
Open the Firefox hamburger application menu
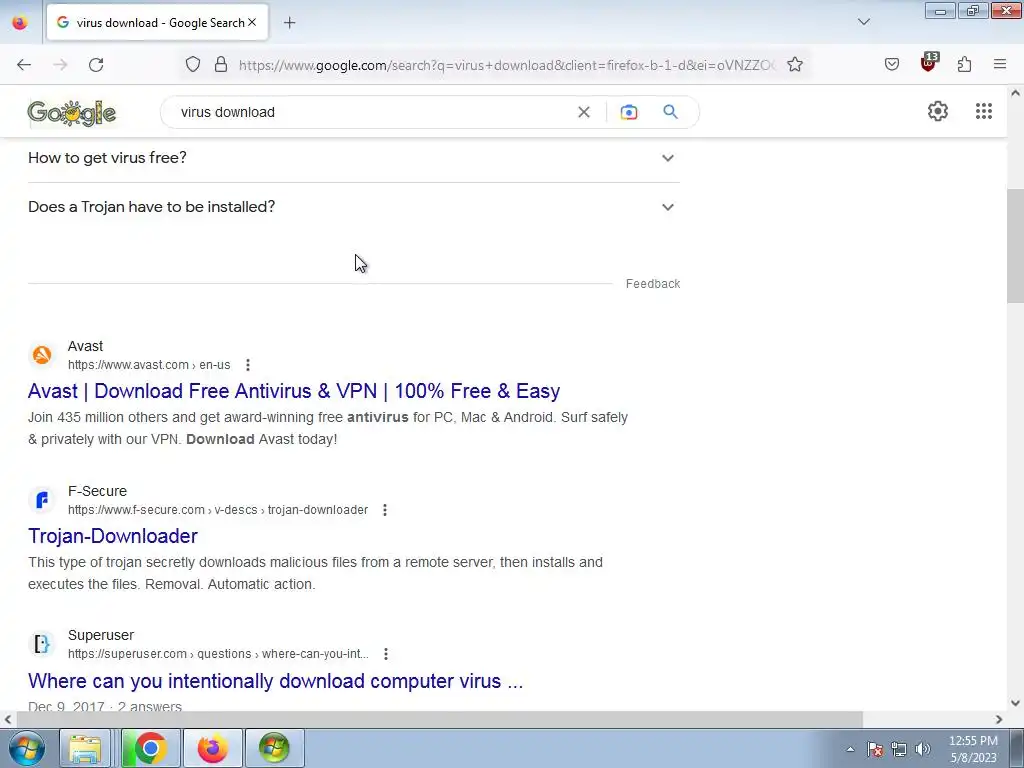pos(1000,64)
